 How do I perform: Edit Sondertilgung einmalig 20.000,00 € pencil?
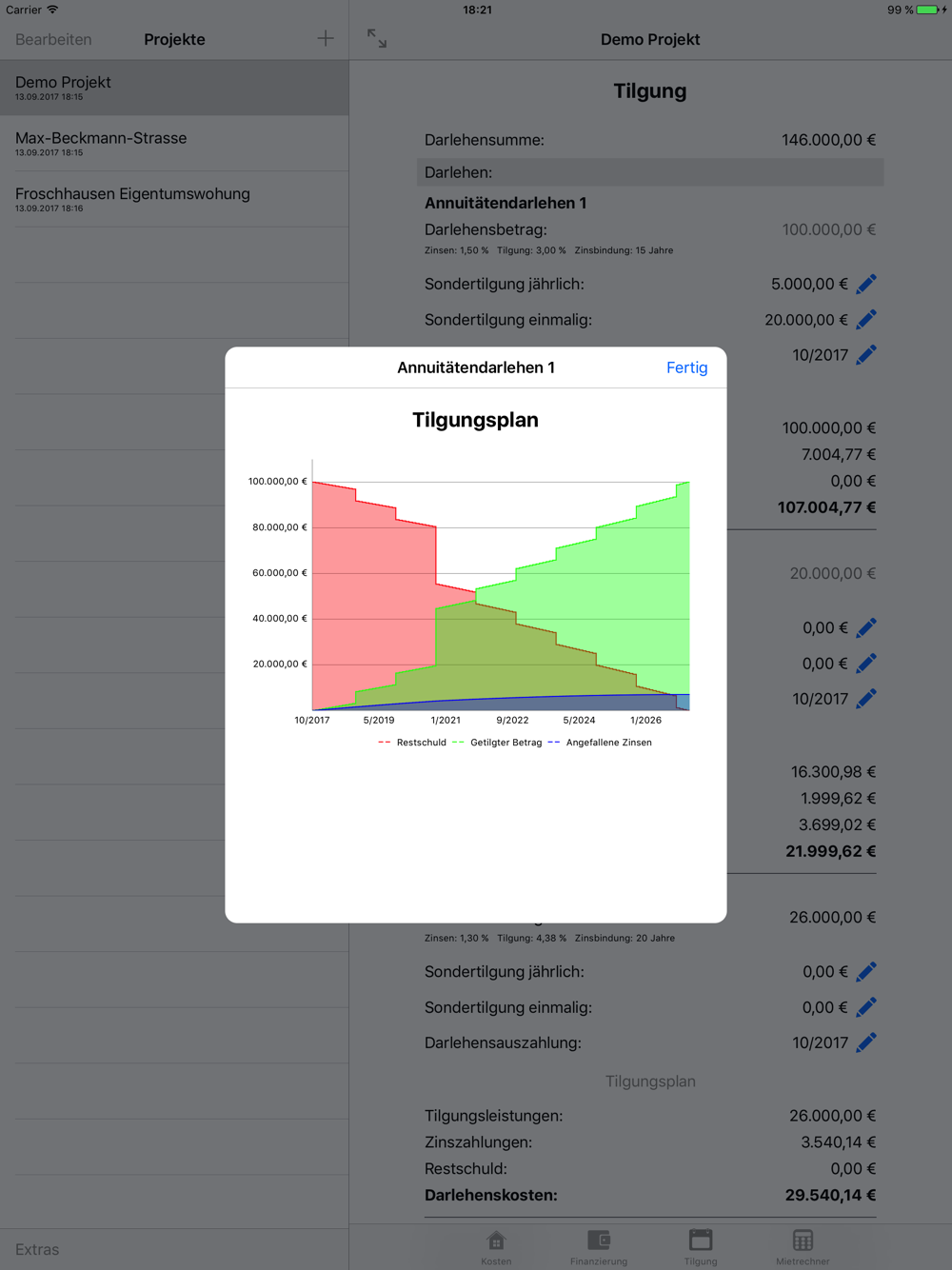click(x=866, y=320)
